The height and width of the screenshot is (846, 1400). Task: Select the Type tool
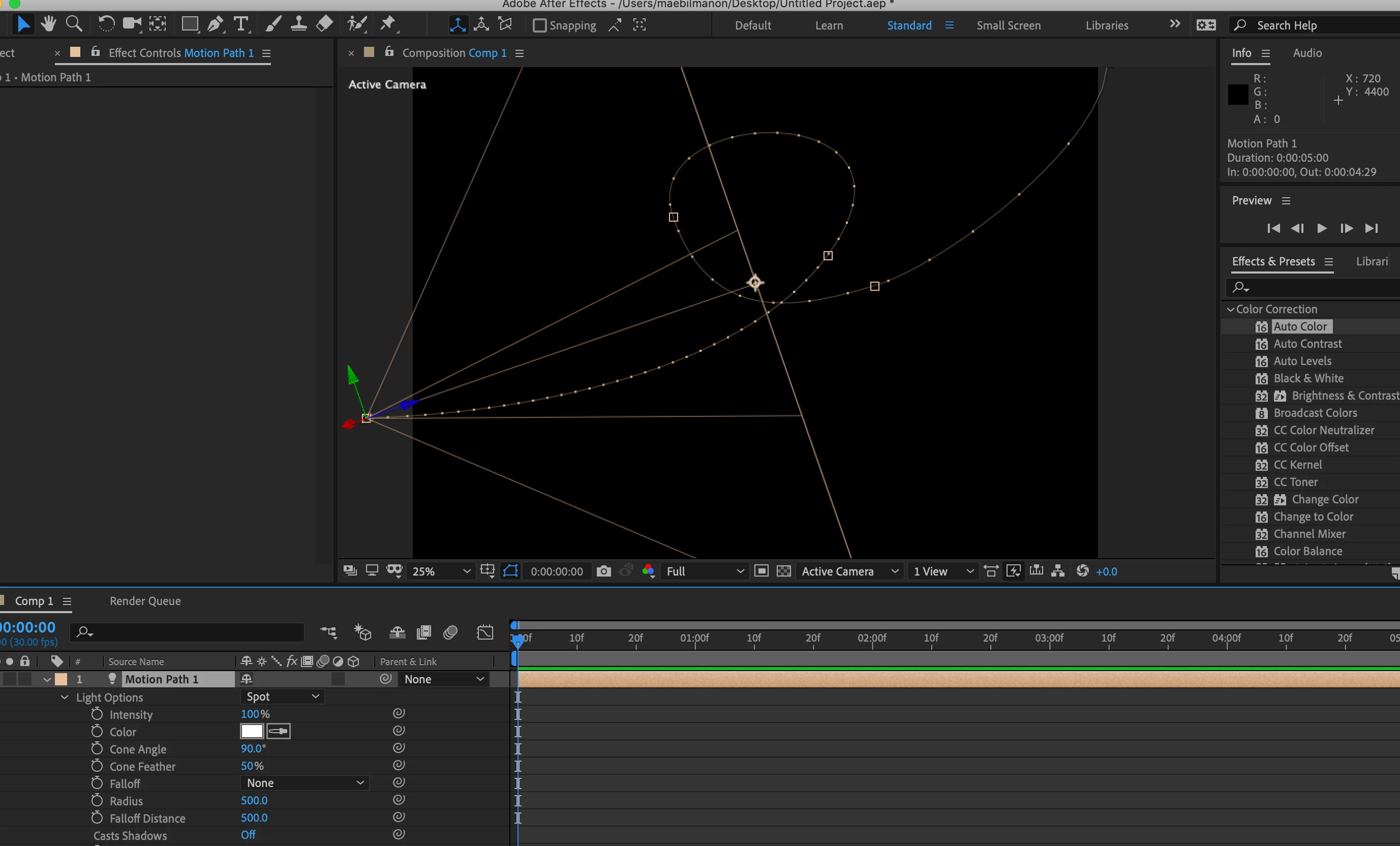click(x=241, y=24)
